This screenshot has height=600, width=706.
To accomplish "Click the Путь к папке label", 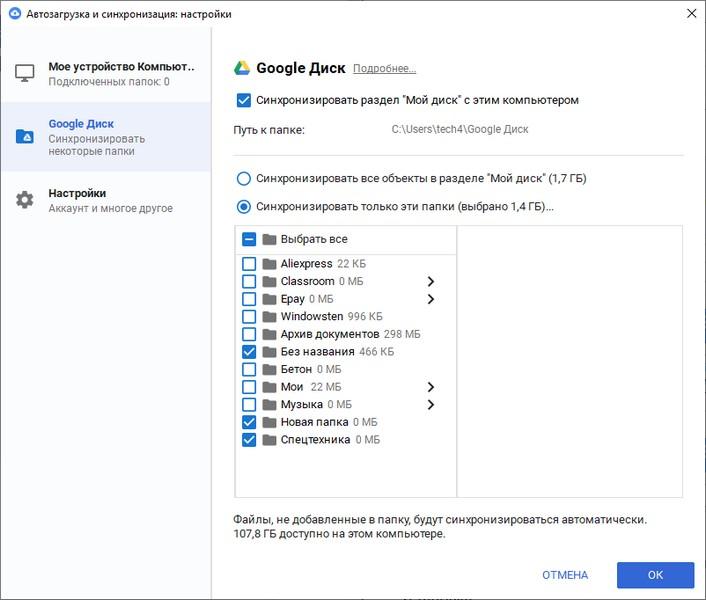I will [269, 130].
